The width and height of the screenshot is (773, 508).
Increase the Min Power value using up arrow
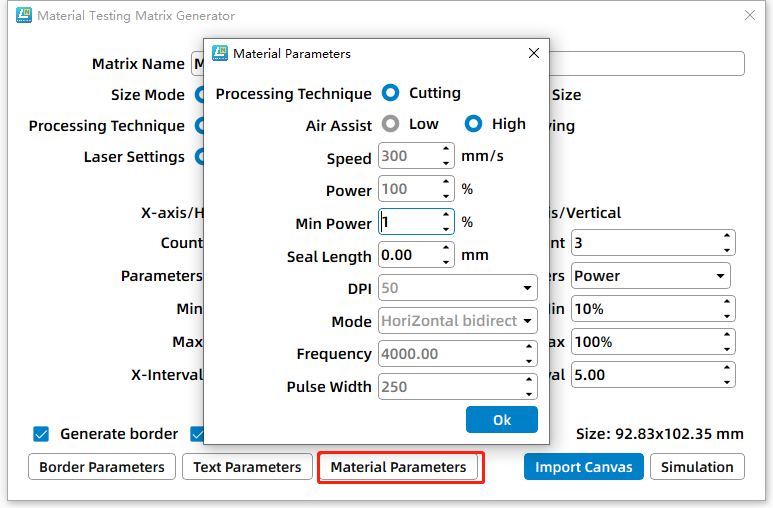[446, 216]
